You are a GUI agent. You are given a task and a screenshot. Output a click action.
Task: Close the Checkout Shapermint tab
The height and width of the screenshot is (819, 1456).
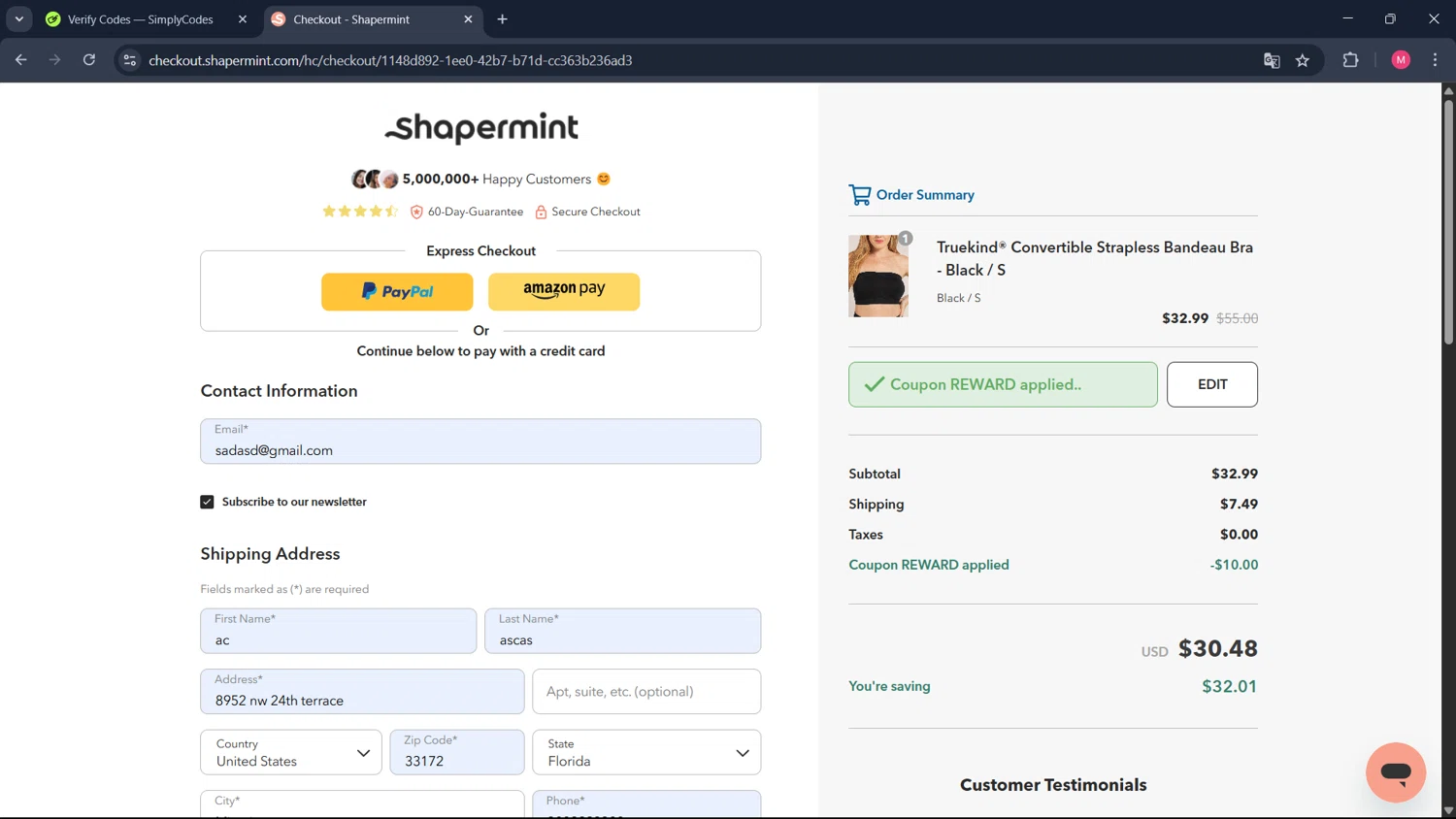(468, 19)
